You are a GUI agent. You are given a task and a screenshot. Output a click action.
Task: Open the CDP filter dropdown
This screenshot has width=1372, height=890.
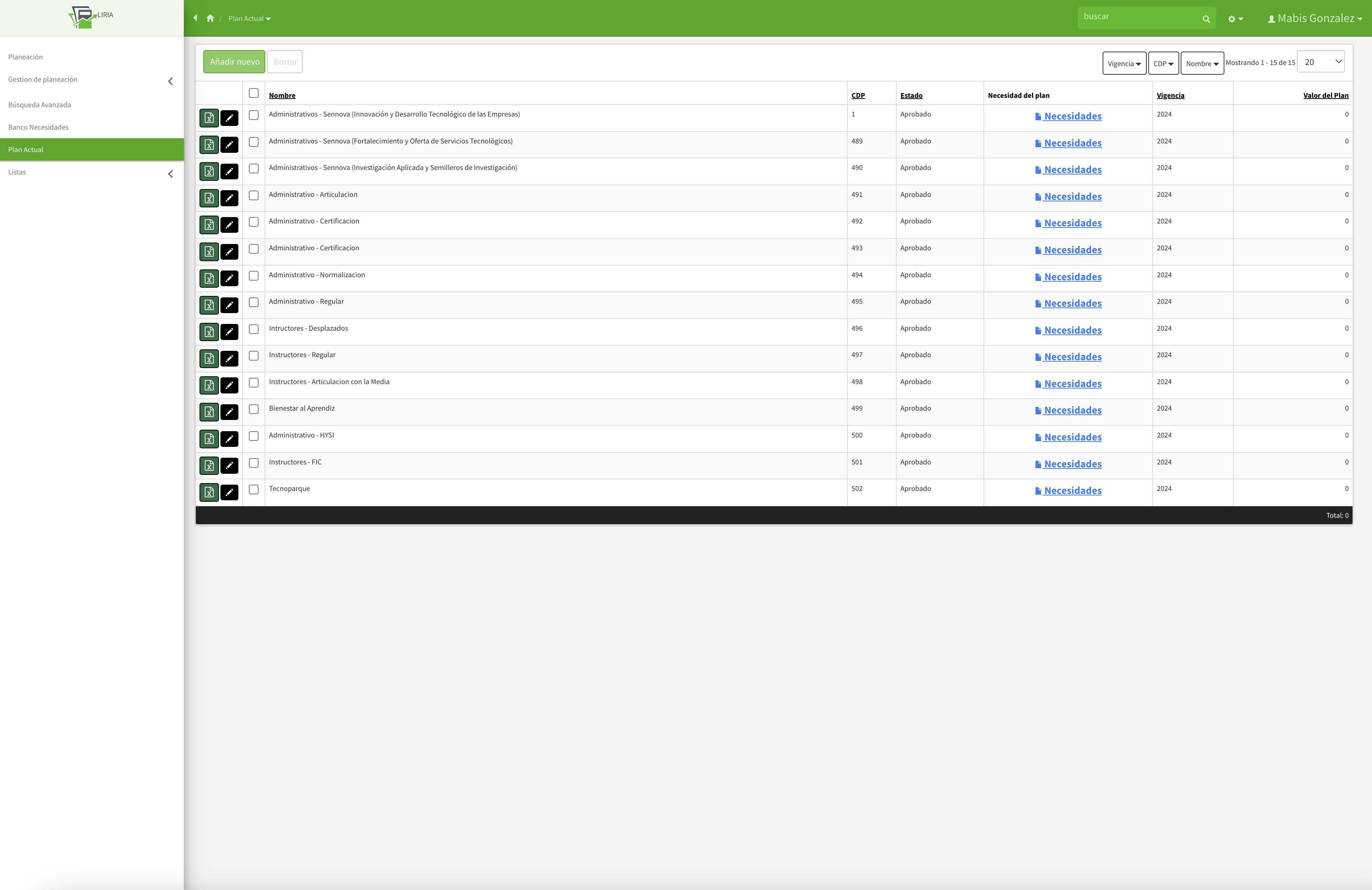(1163, 64)
